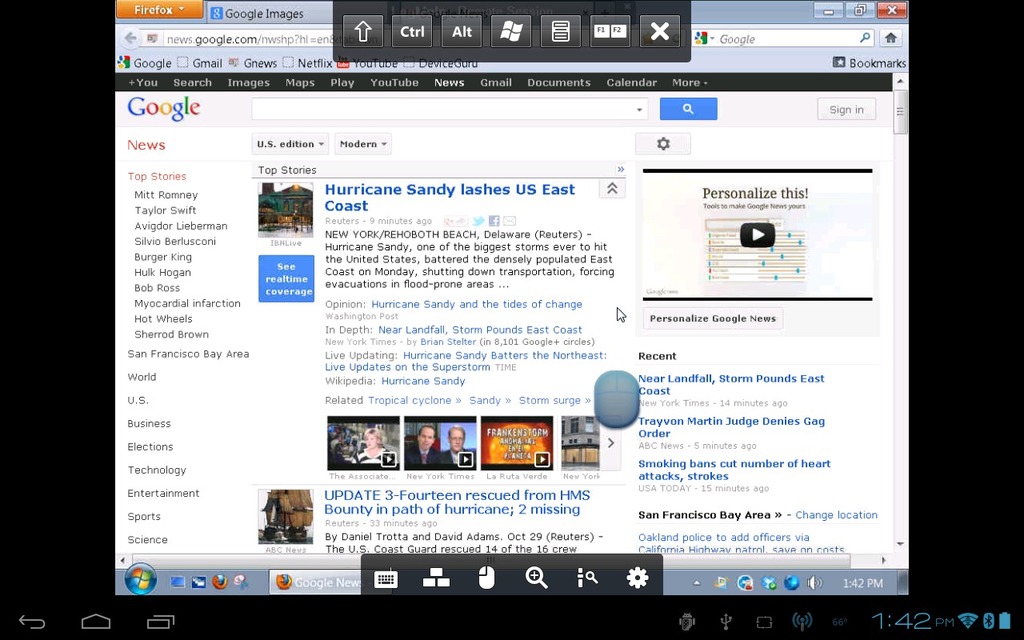This screenshot has height=640, width=1024.
Task: Open the Firefox menu button
Action: pos(159,10)
